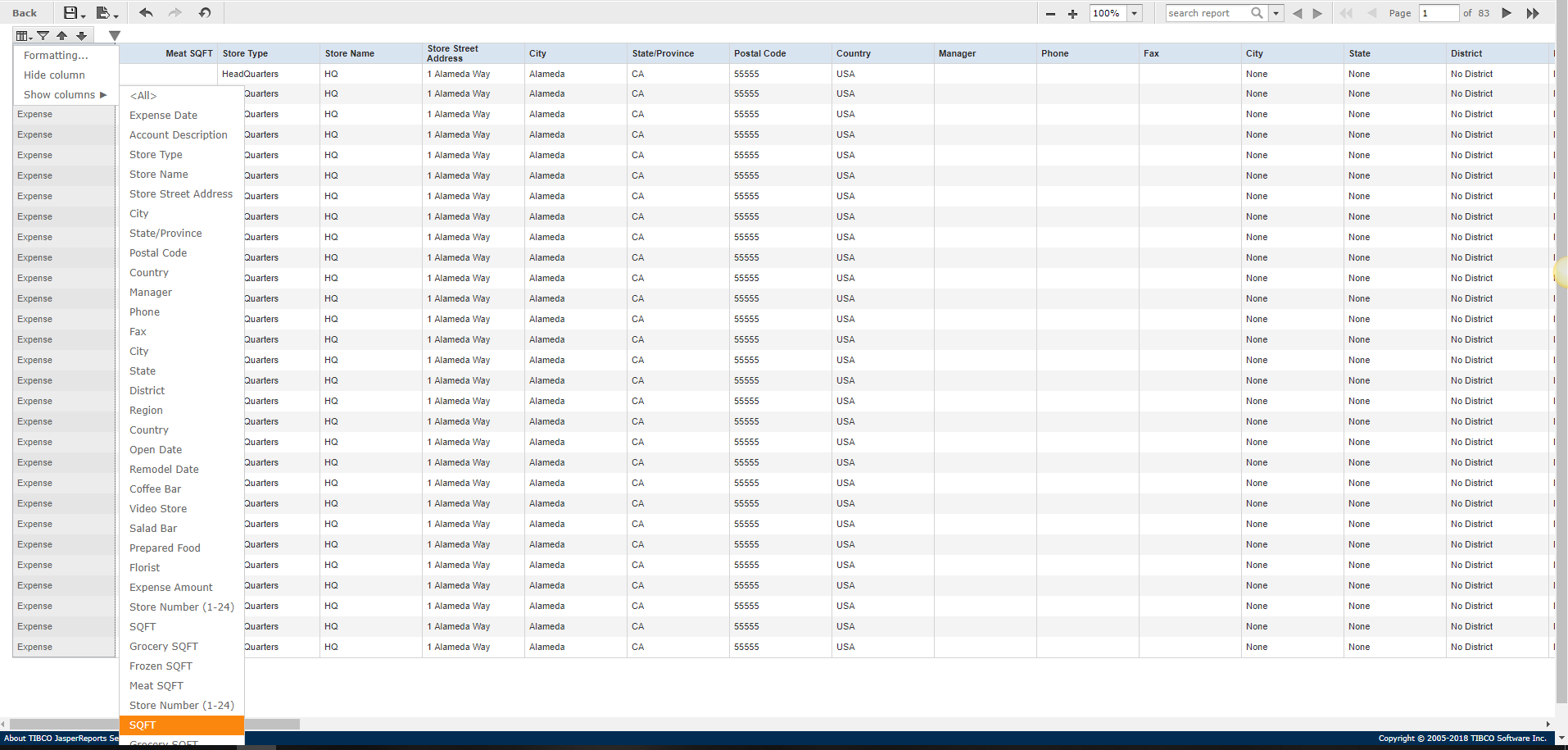Click the column filter funnel icon
The width and height of the screenshot is (1568, 750).
[x=43, y=36]
